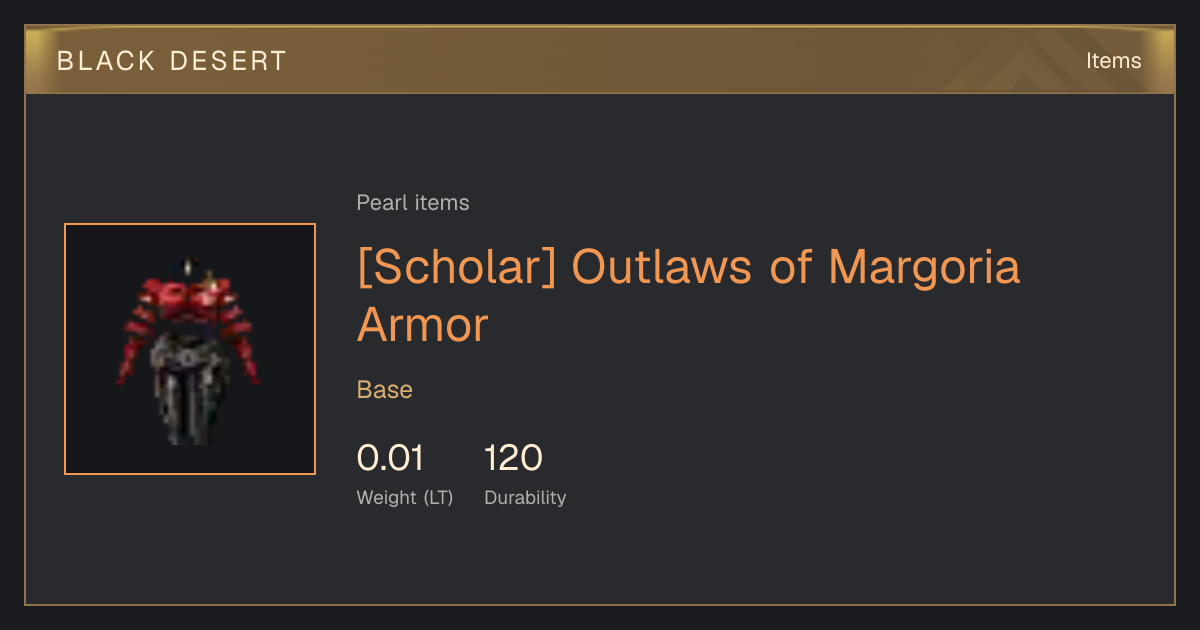The width and height of the screenshot is (1200, 630).
Task: Click the orange-bordered thumbnail frame edge
Action: 190,224
